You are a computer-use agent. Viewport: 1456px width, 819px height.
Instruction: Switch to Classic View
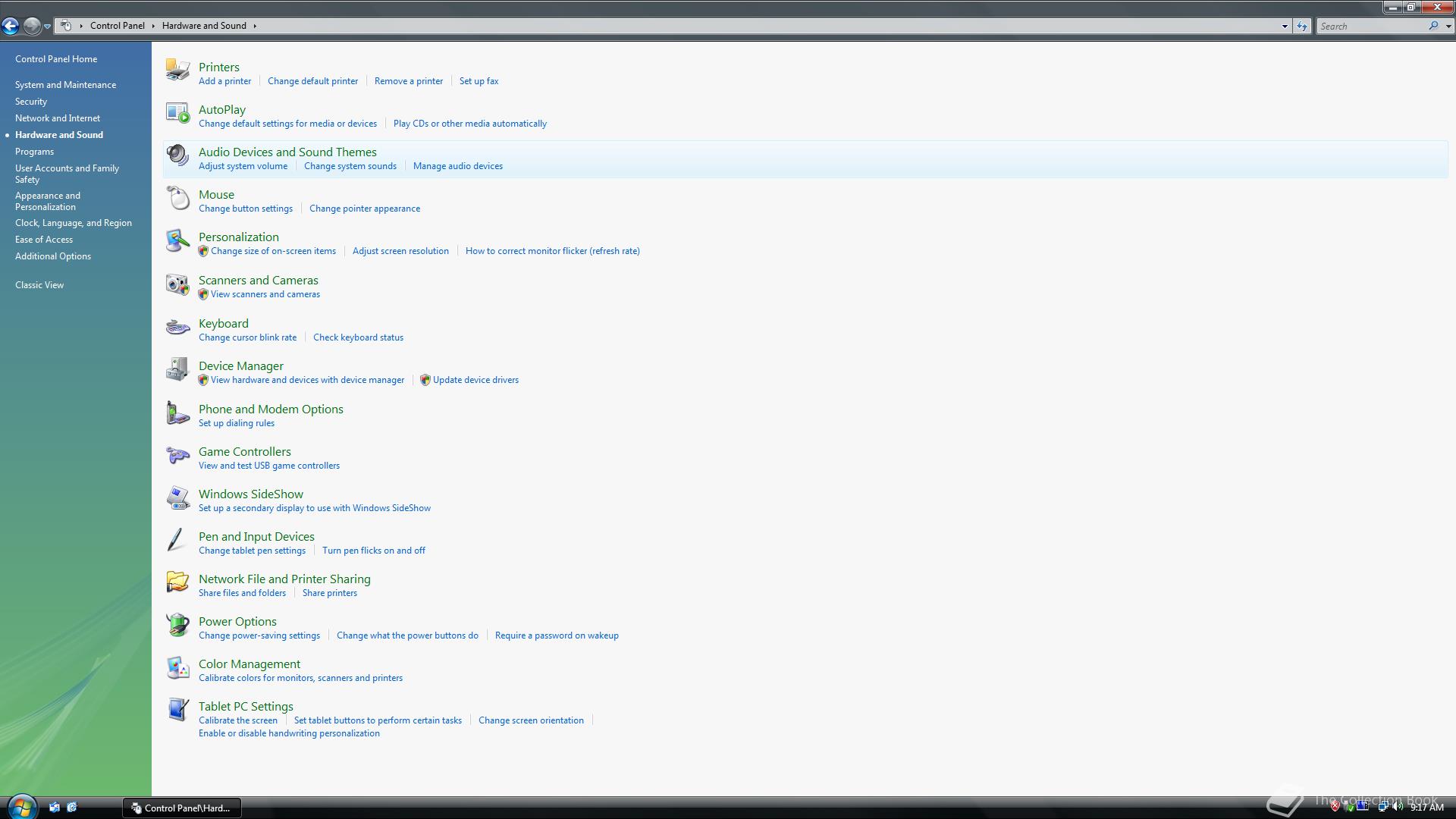[39, 285]
